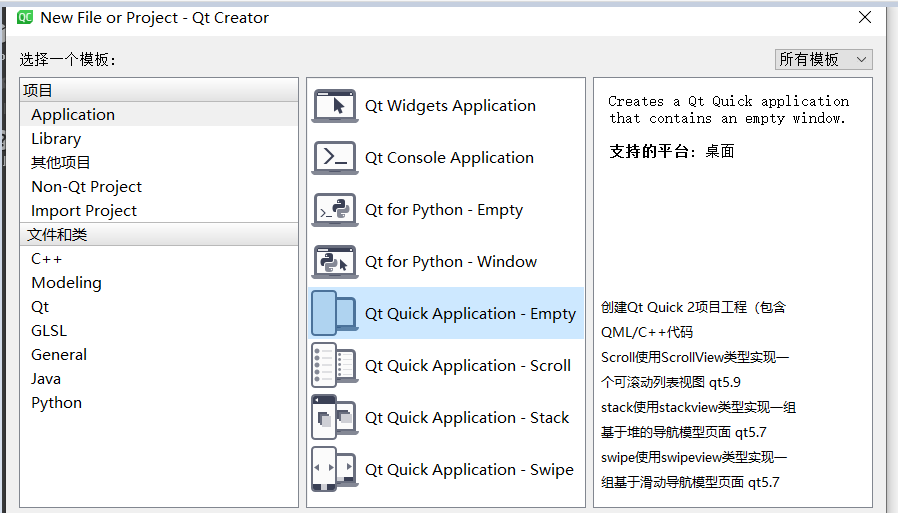The image size is (898, 513).
Task: Click the Qt Quick Application Stack icon
Action: [x=335, y=417]
